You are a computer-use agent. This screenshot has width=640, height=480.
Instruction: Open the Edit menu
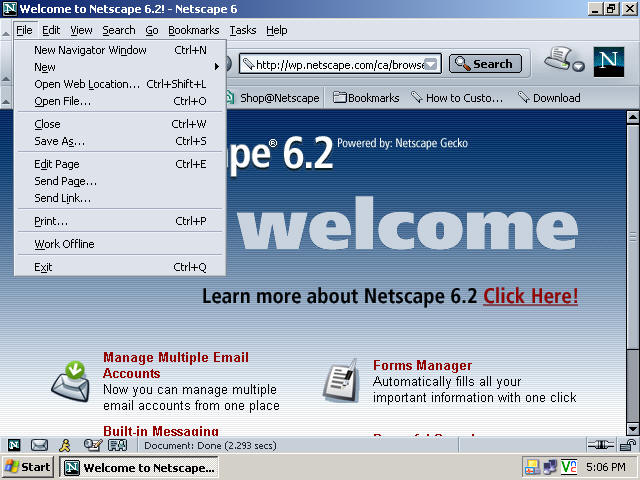click(x=51, y=31)
